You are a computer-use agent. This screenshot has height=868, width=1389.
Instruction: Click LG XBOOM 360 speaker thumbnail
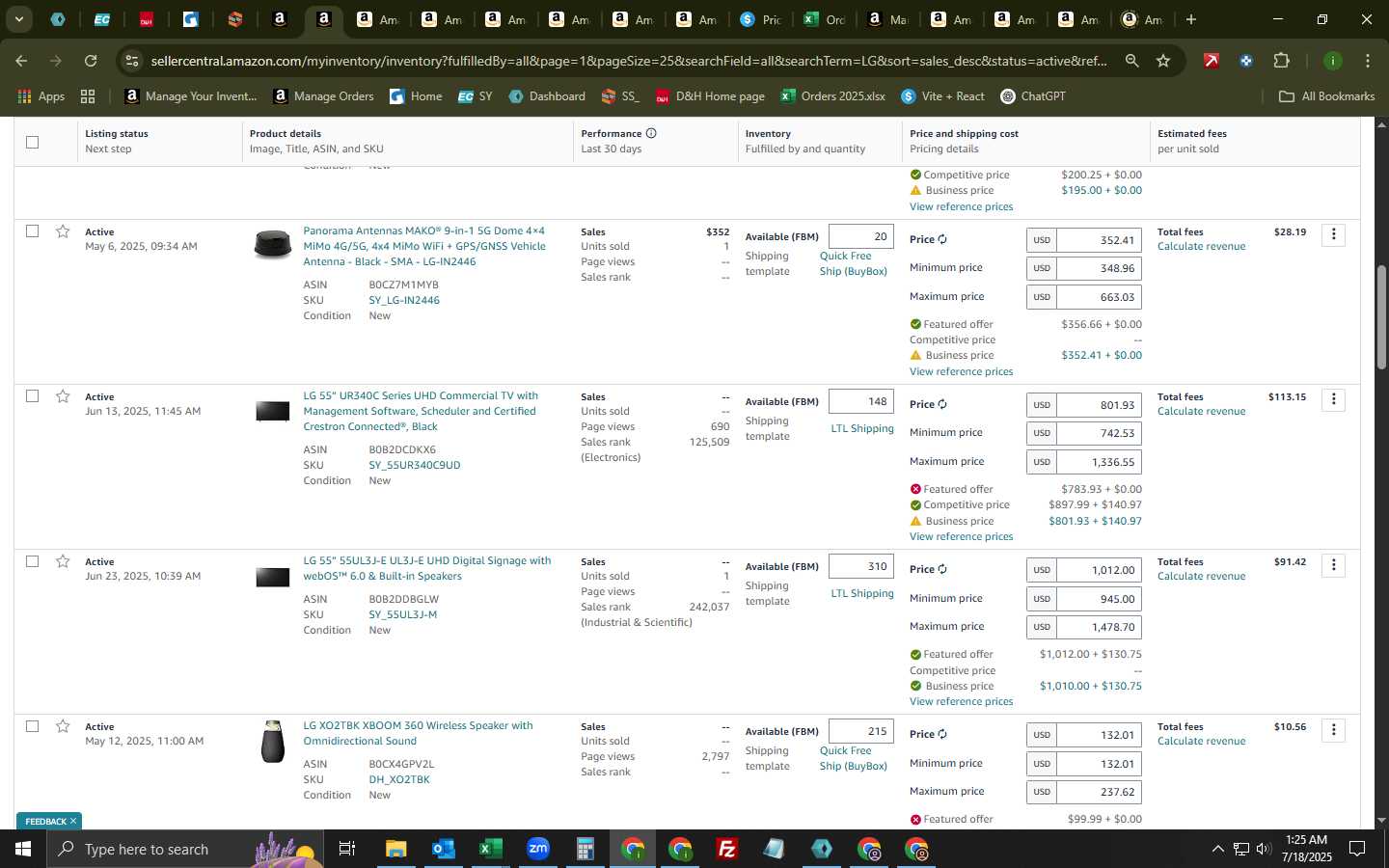[273, 741]
